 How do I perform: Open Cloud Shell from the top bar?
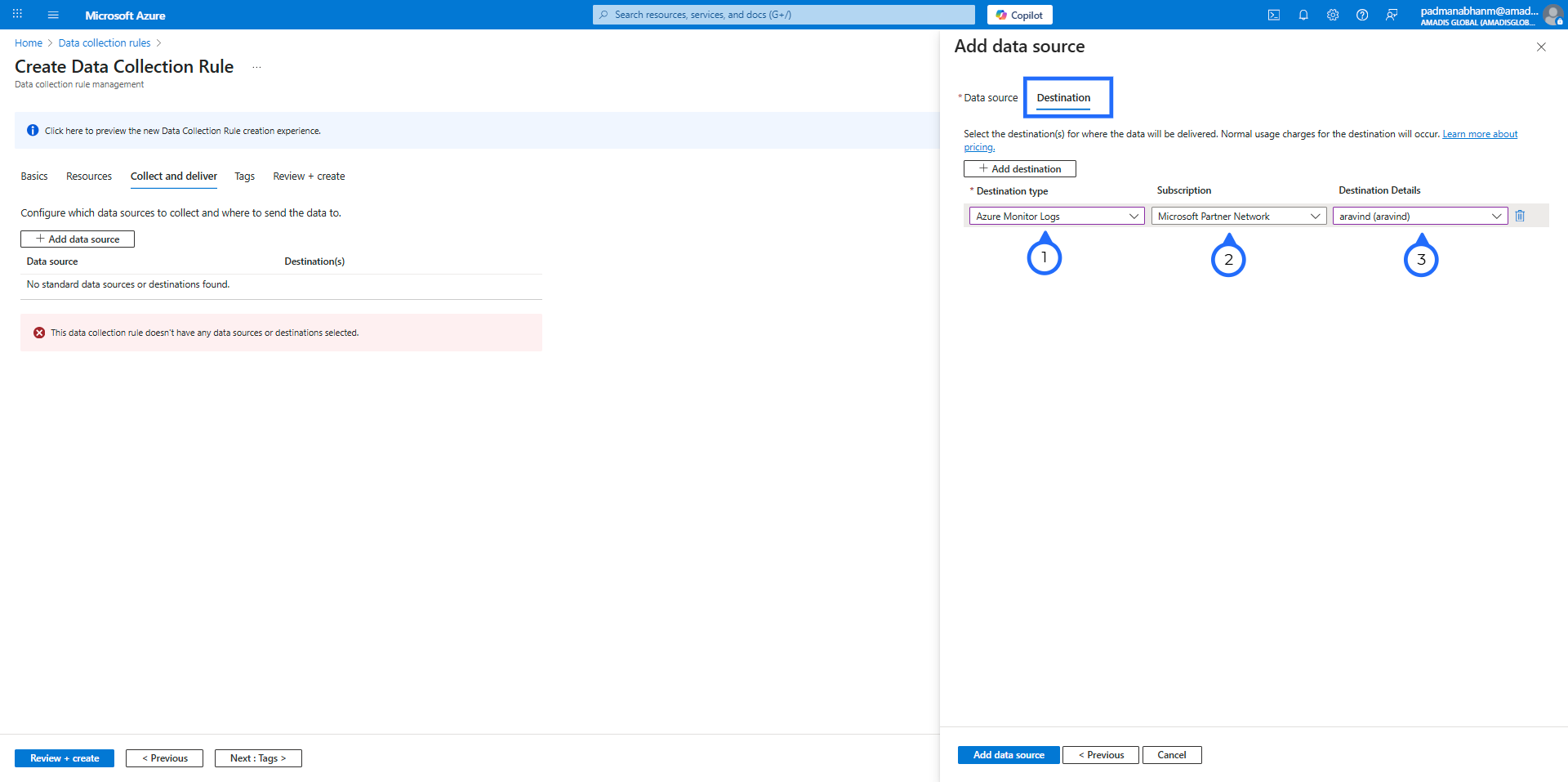1273,15
